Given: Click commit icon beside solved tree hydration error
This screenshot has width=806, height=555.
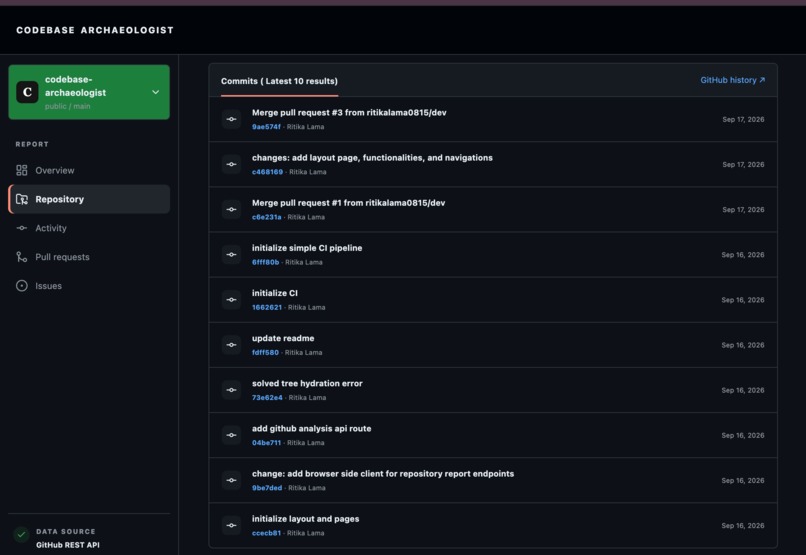Looking at the screenshot, I should (231, 391).
